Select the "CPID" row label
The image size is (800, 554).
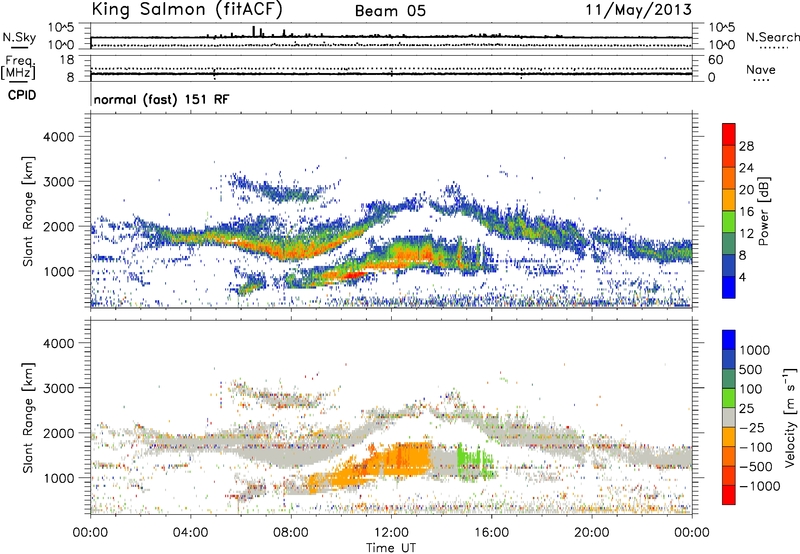22,95
